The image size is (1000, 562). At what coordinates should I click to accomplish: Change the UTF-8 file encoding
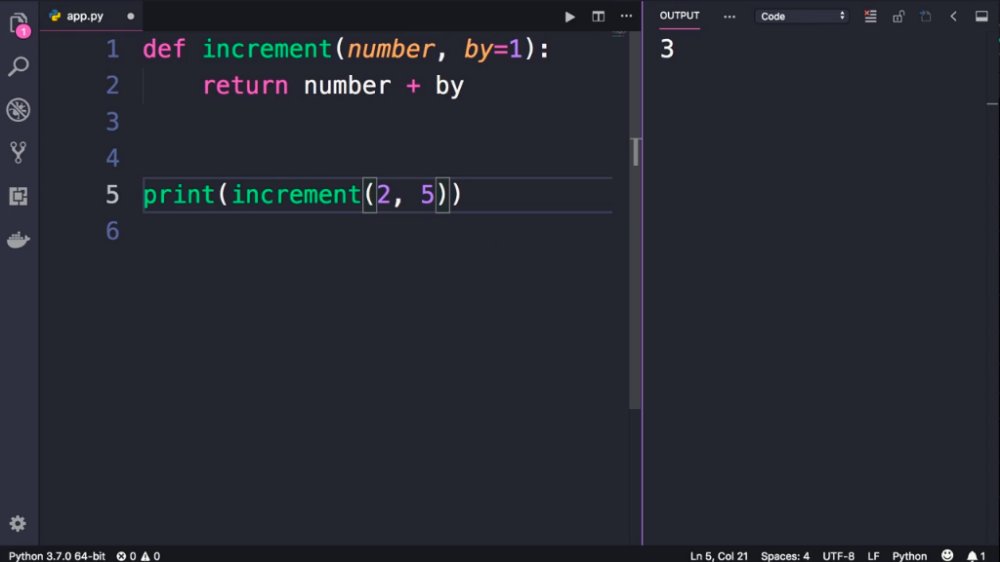point(838,556)
